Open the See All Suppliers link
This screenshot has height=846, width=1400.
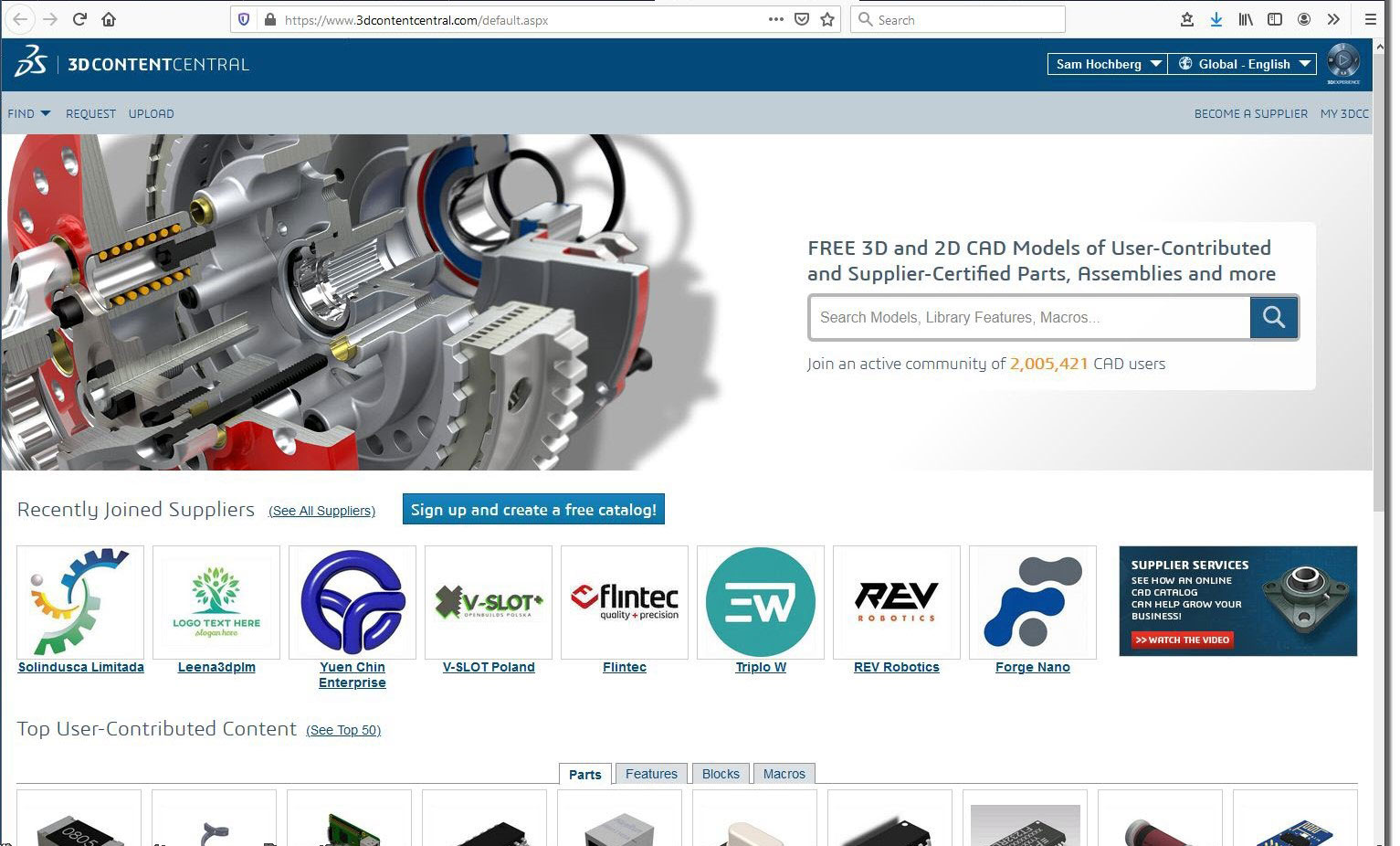point(321,511)
